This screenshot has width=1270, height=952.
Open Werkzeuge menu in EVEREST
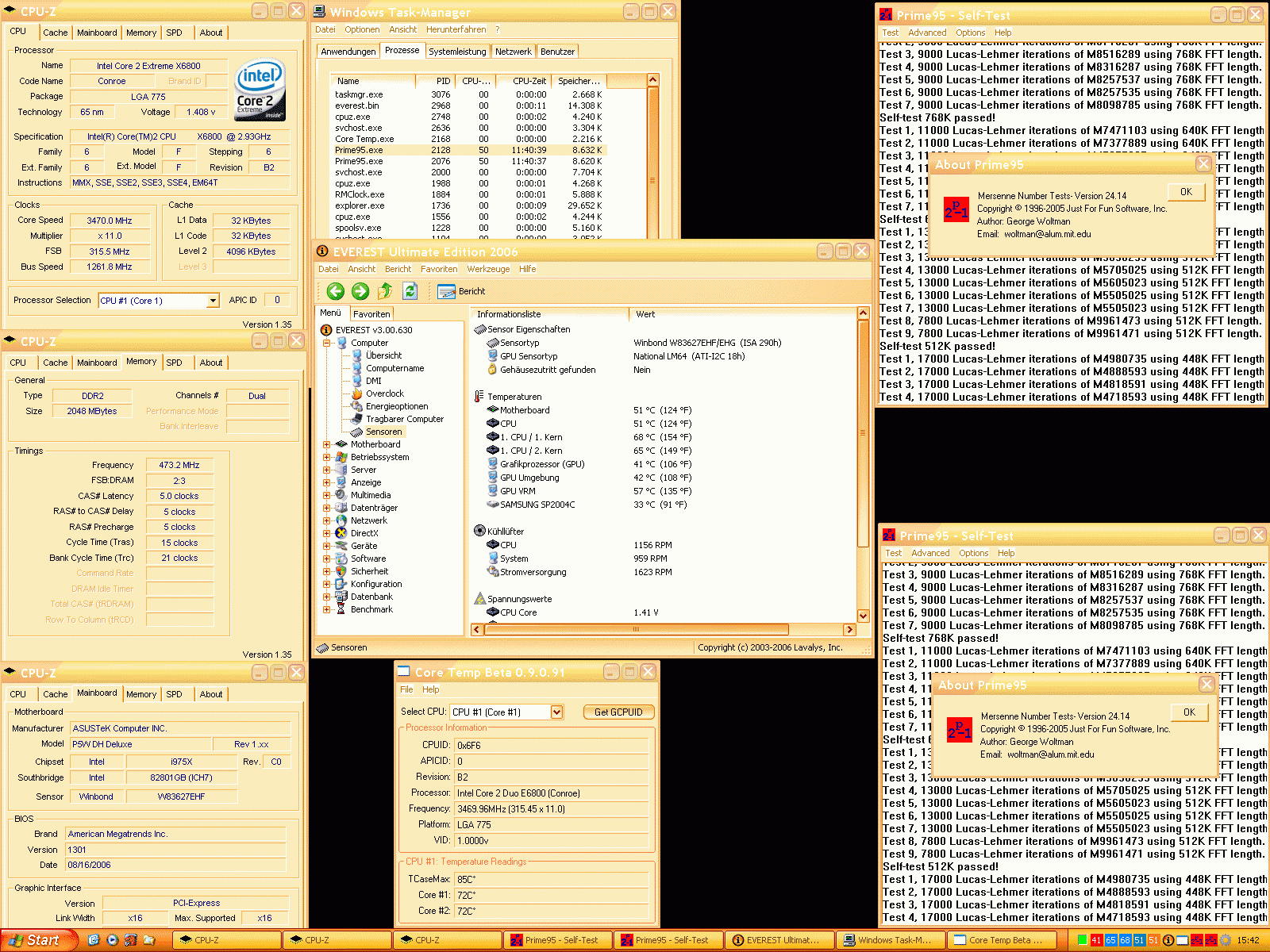pyautogui.click(x=488, y=269)
